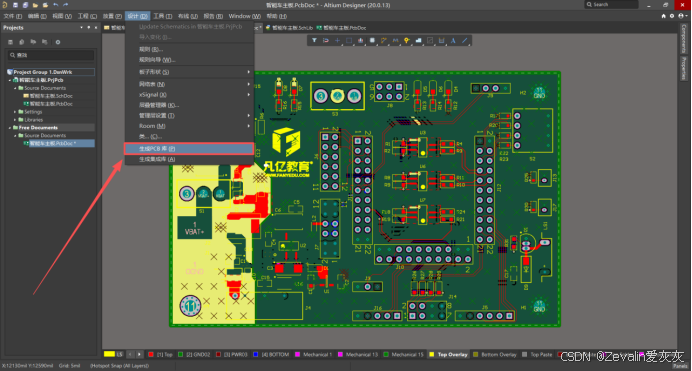Click the place line tool
This screenshot has width=692, height=371.
464,41
